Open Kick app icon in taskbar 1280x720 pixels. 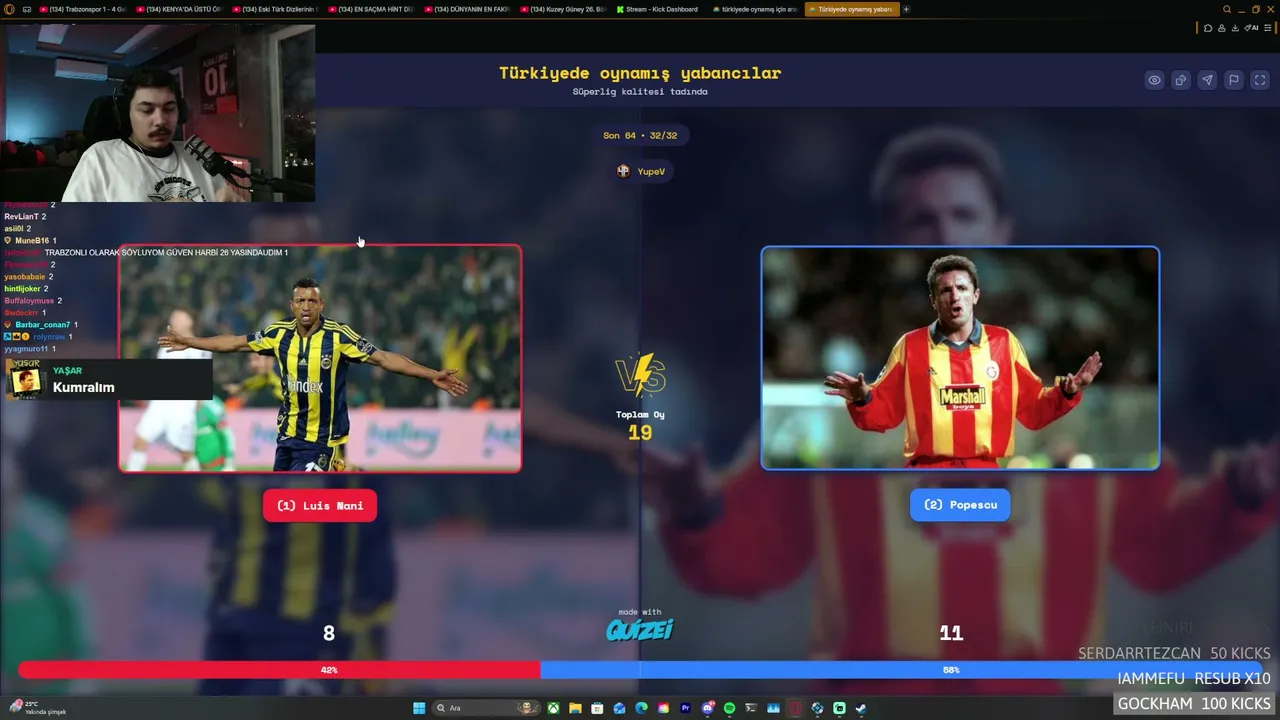(x=839, y=708)
